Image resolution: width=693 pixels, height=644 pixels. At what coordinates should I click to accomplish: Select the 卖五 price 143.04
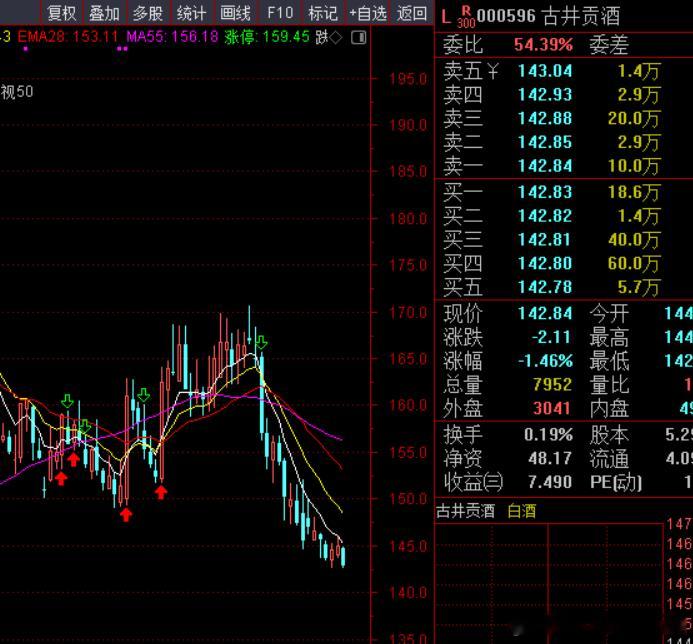tap(545, 71)
